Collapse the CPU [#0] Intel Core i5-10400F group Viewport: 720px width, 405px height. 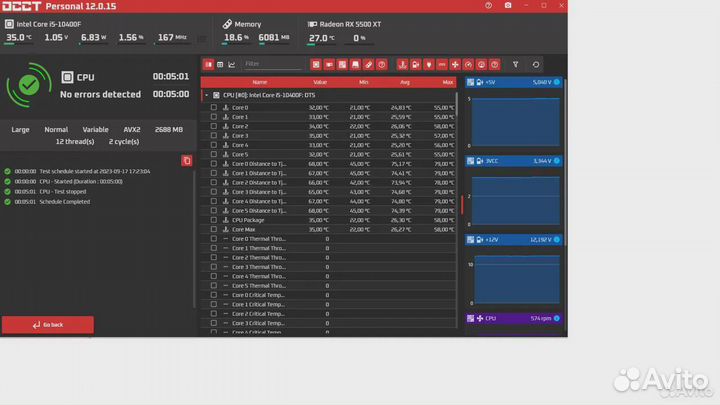coord(206,95)
